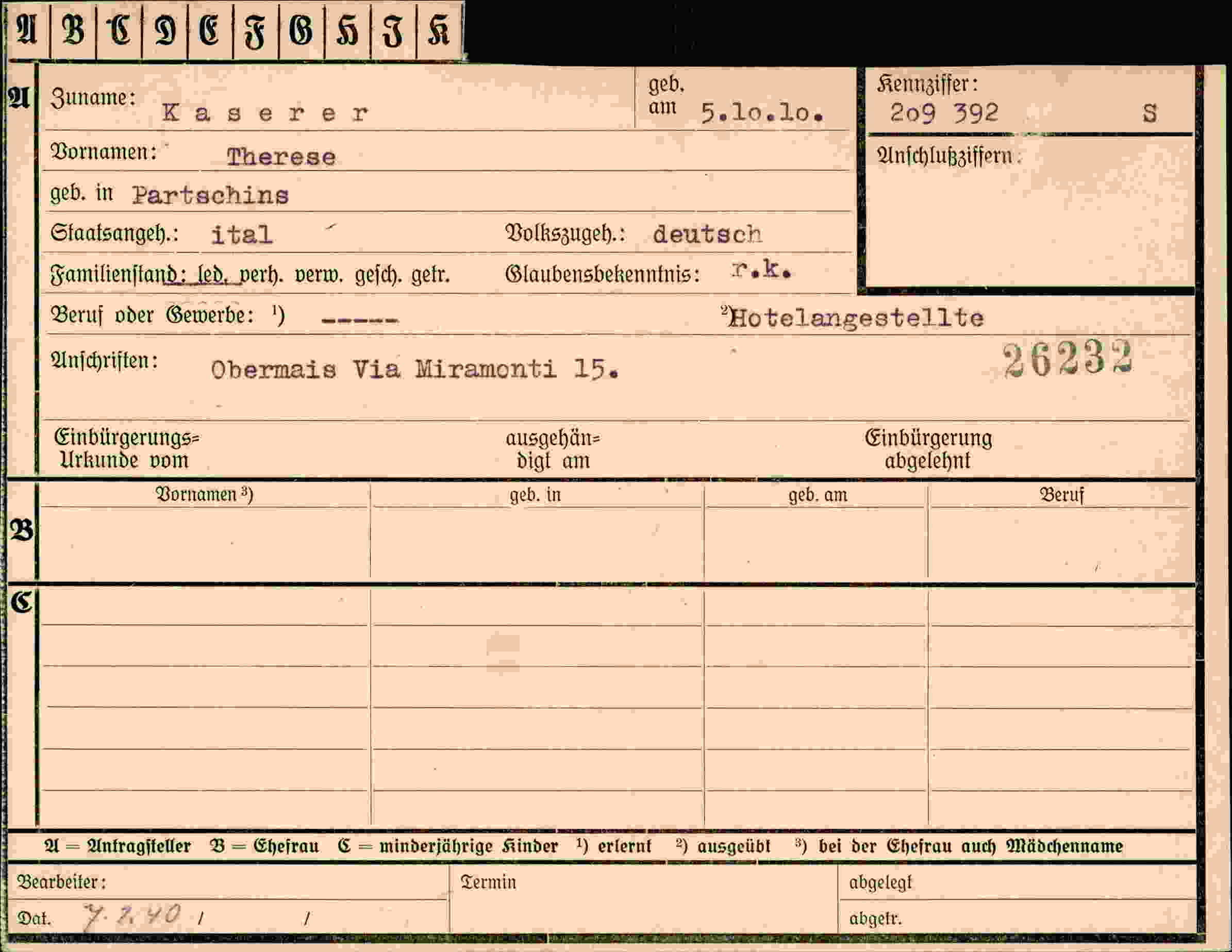Click the occupation 'Hotelangestellte'
1232x952 pixels.
point(856,318)
